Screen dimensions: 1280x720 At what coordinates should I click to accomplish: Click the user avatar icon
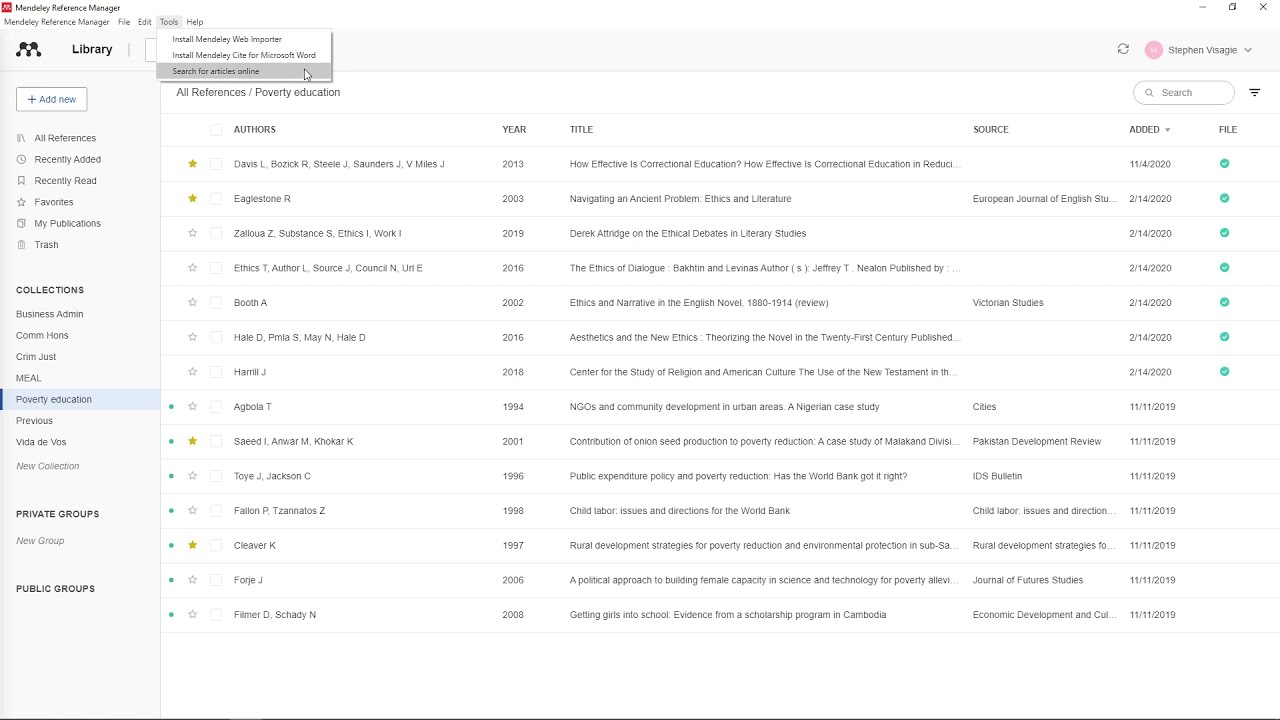tap(1154, 50)
